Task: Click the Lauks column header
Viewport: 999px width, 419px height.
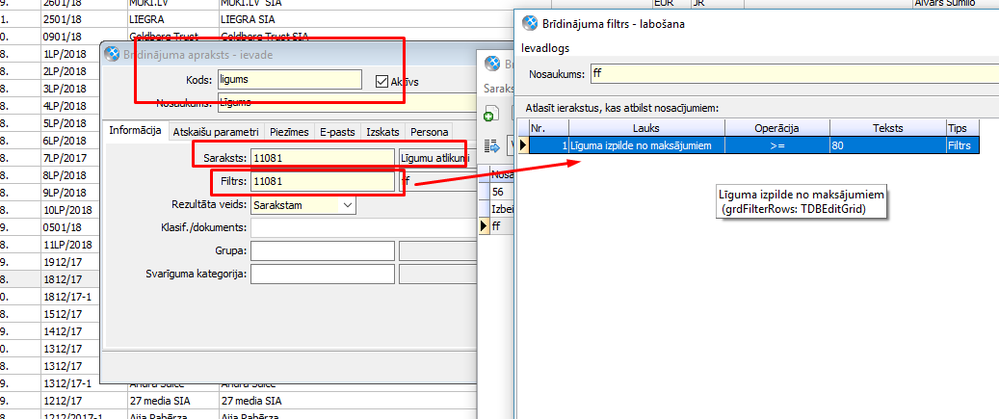Action: pyautogui.click(x=646, y=128)
